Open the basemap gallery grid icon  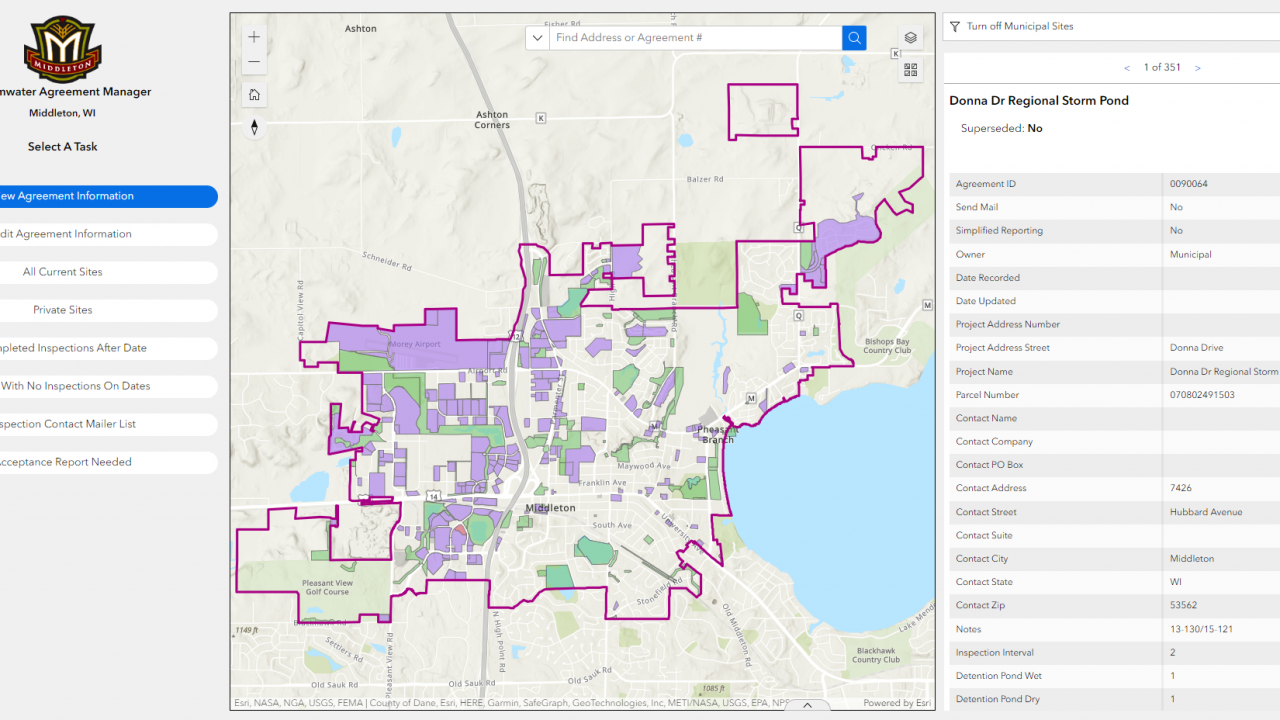(910, 70)
